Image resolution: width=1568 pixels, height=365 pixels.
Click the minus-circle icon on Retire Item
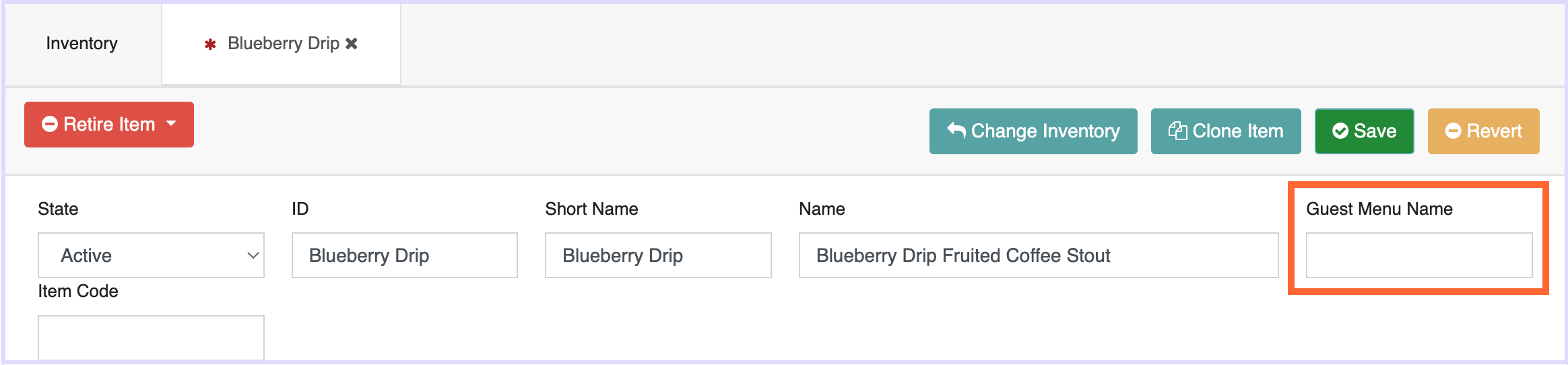(50, 125)
